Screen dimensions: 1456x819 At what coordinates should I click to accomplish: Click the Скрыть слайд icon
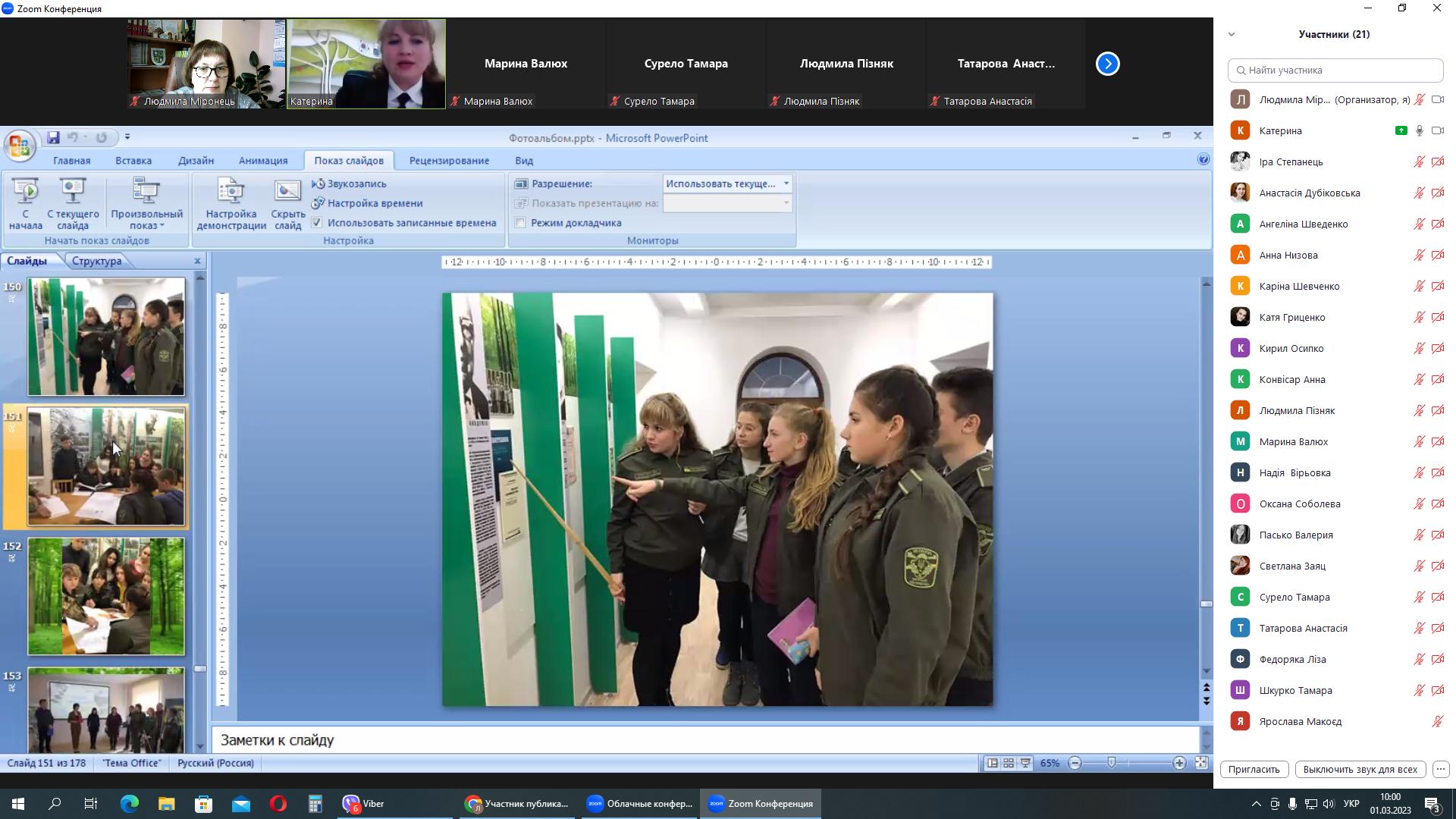click(x=287, y=191)
